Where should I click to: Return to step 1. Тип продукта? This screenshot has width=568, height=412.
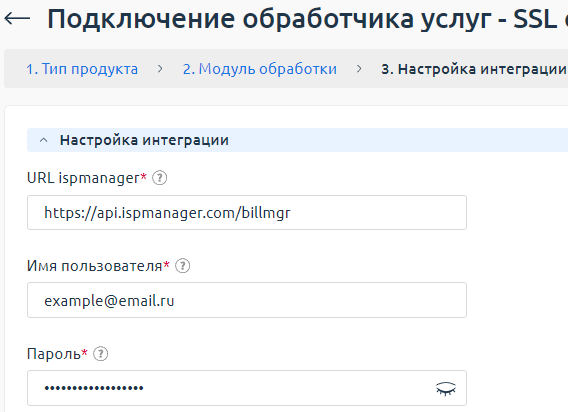[x=82, y=69]
